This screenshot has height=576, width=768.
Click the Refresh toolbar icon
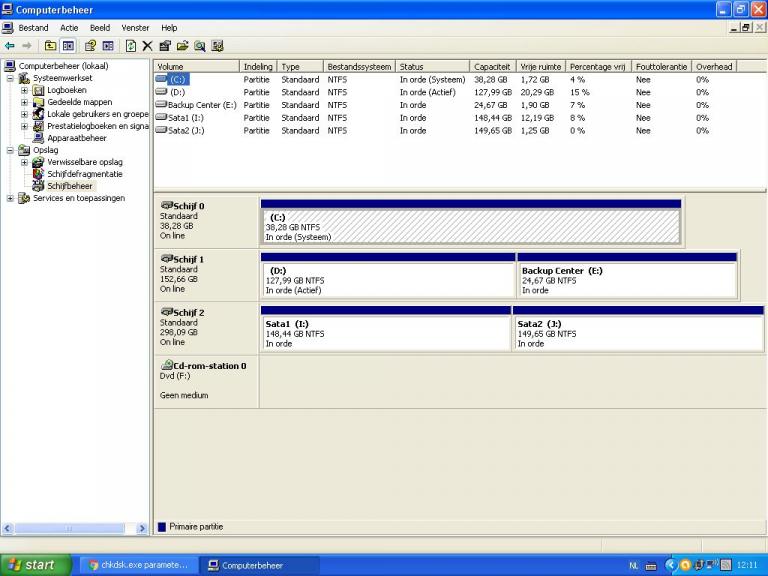(x=130, y=45)
